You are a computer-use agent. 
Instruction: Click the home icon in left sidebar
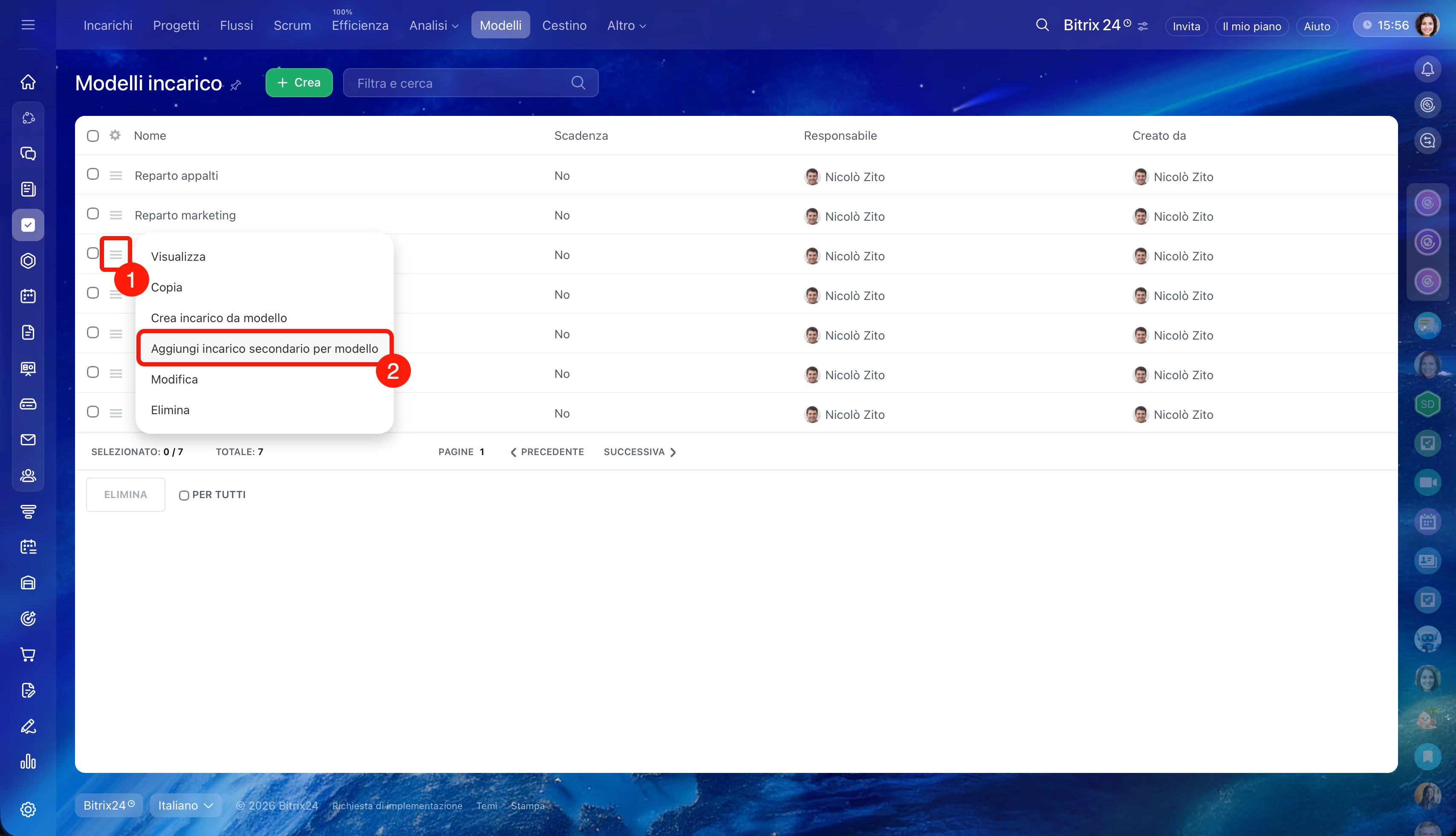click(28, 82)
